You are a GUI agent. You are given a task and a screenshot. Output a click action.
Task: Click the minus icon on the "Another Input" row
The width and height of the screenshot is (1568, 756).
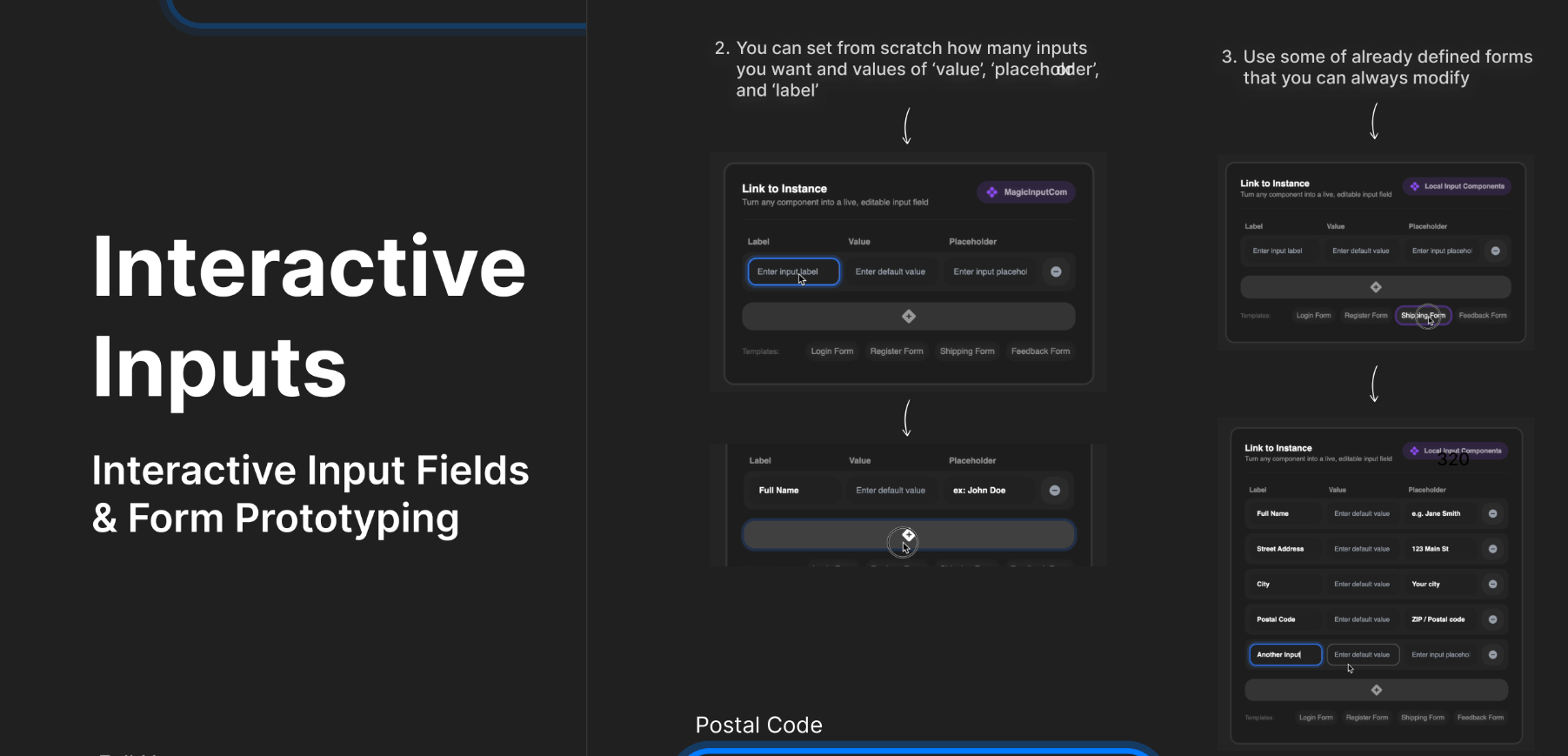click(1492, 655)
